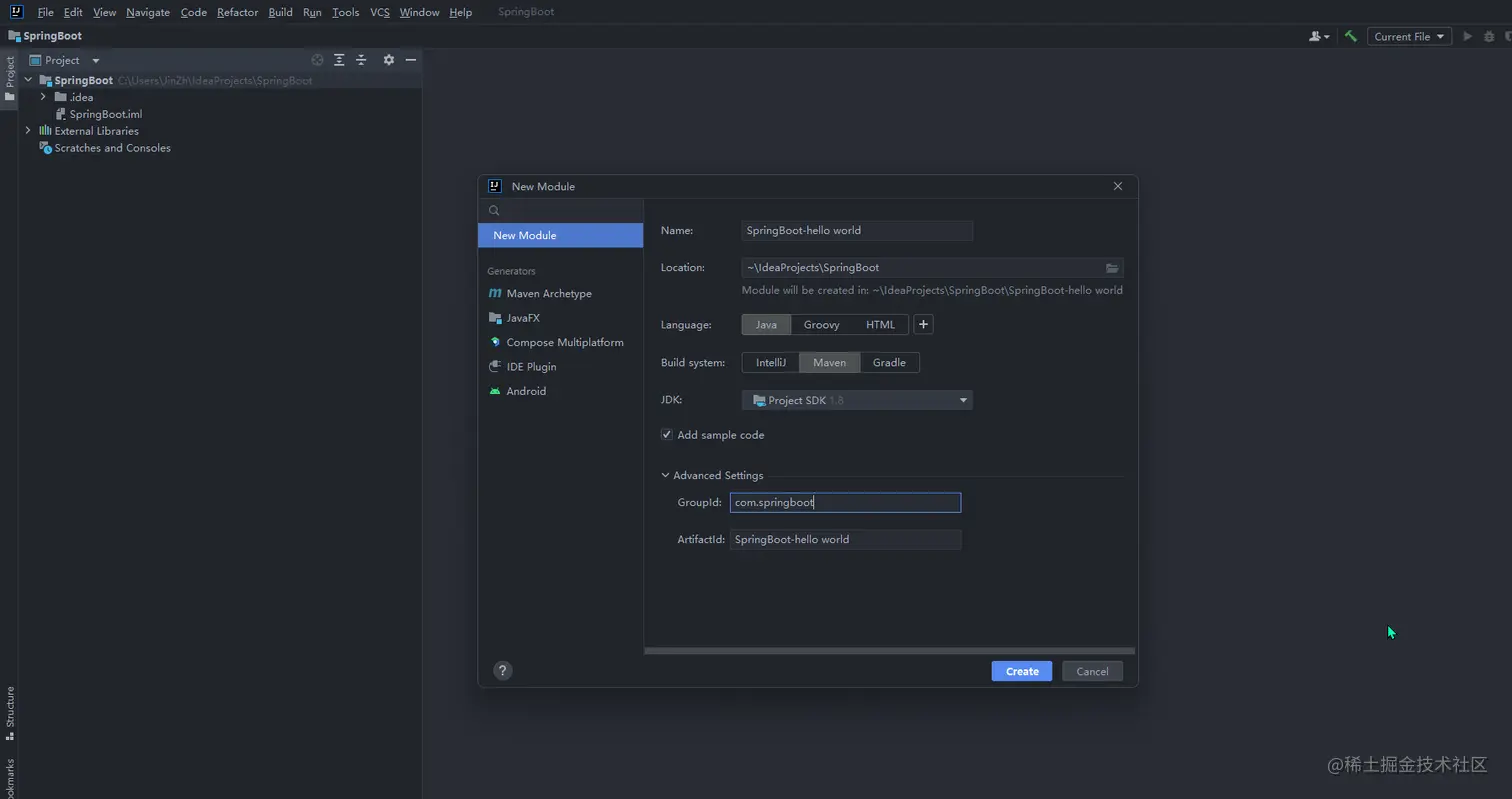
Task: Open the Help menu
Action: pyautogui.click(x=460, y=12)
